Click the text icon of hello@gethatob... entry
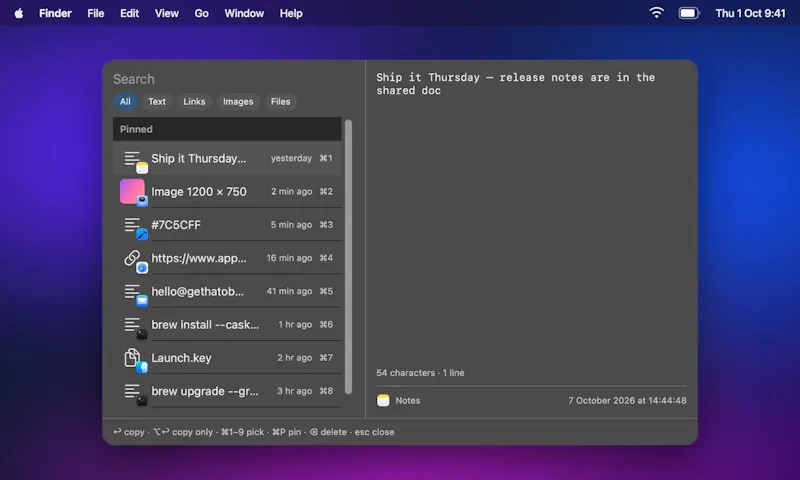Screen dimensions: 800x480 click(132, 291)
